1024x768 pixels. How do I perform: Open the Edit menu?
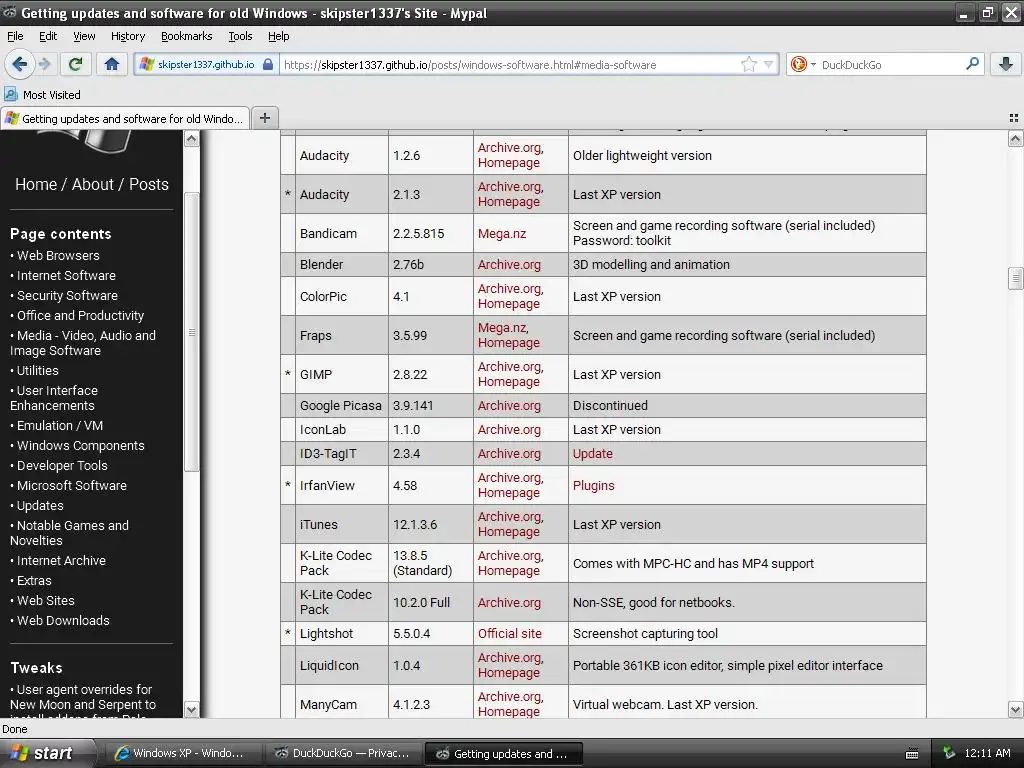[48, 36]
